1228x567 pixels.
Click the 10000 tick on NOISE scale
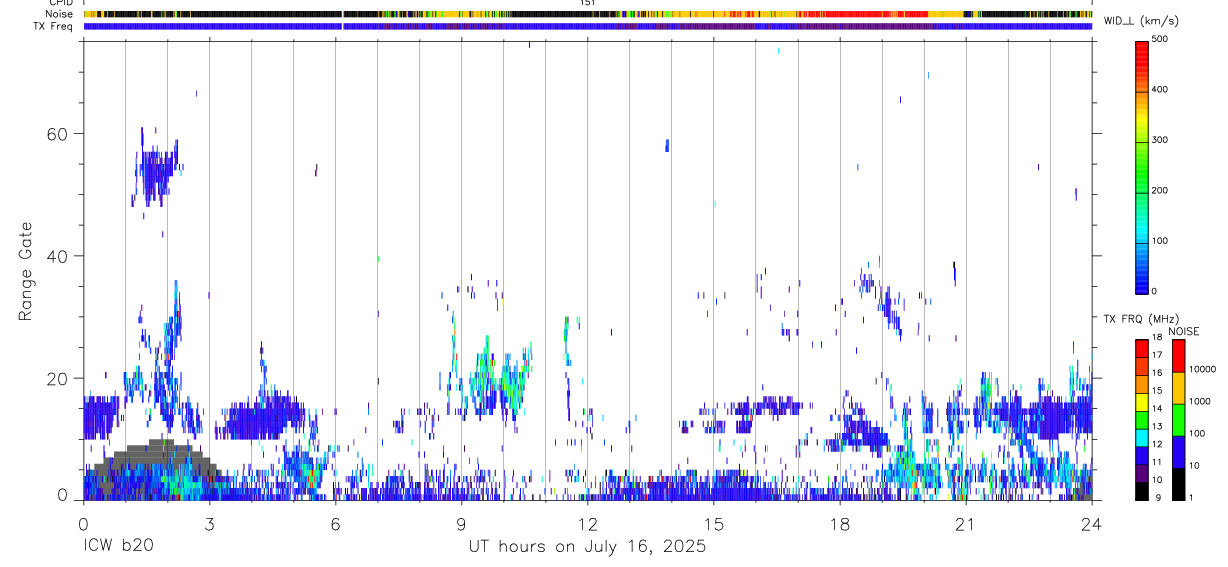pos(1202,369)
